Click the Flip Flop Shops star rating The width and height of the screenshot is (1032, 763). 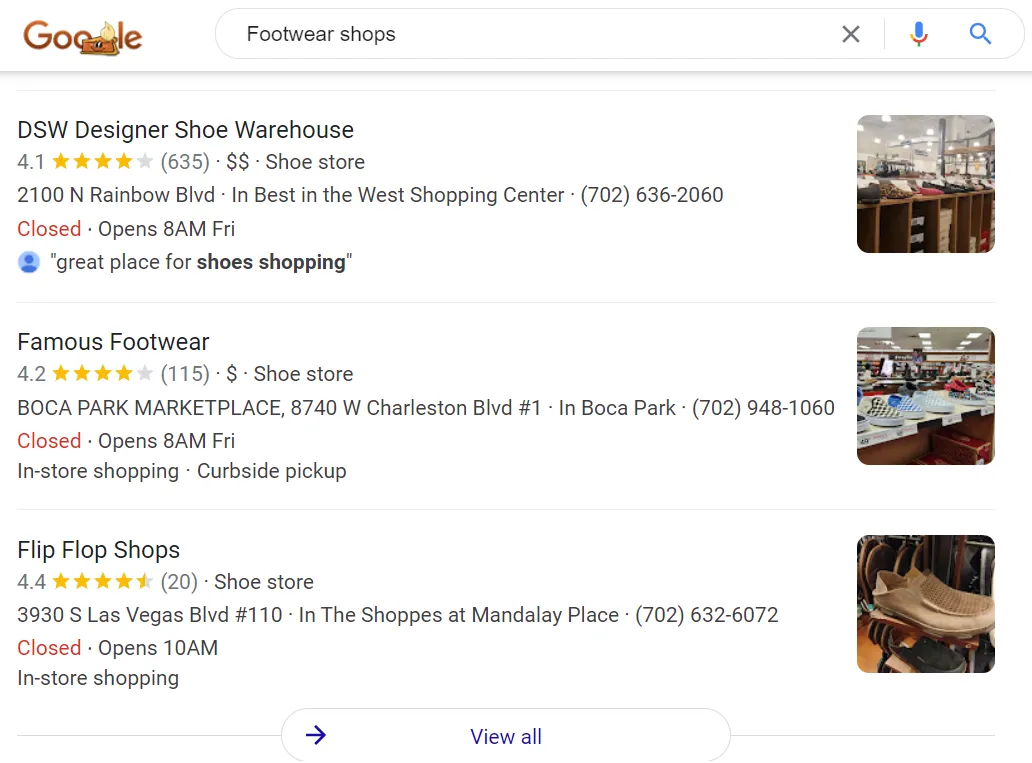click(102, 582)
